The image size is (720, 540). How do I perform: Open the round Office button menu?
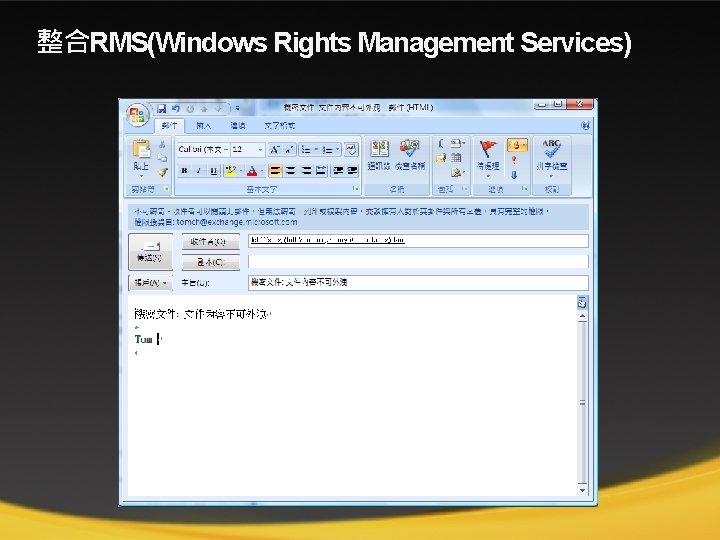click(x=138, y=115)
